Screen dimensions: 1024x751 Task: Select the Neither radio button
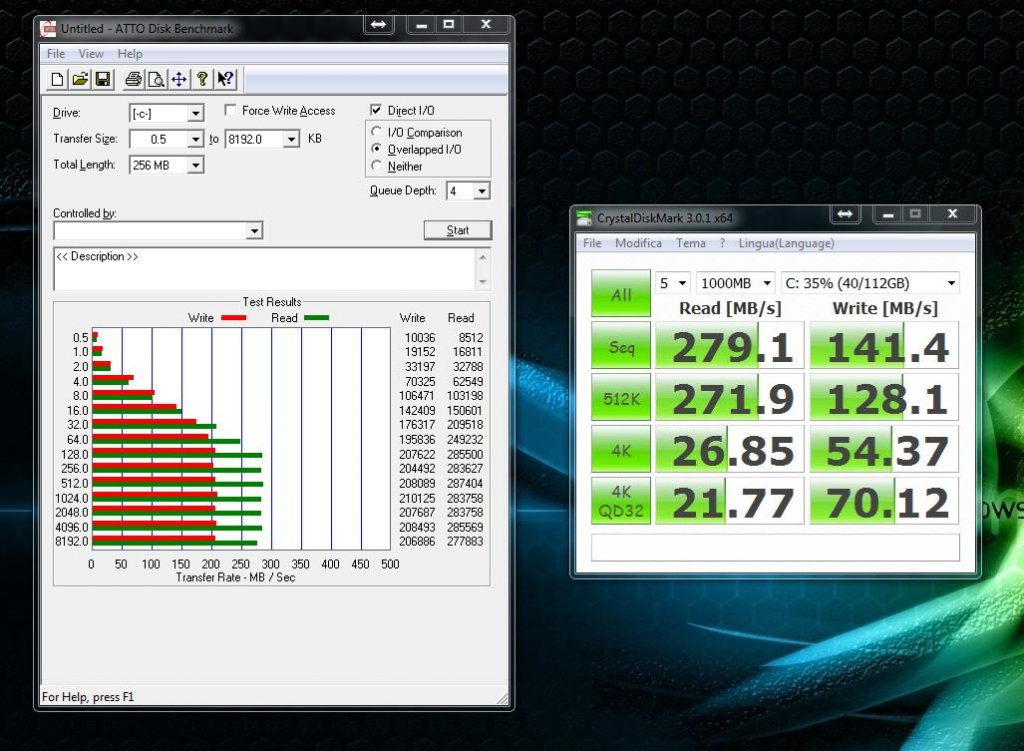pyautogui.click(x=376, y=166)
